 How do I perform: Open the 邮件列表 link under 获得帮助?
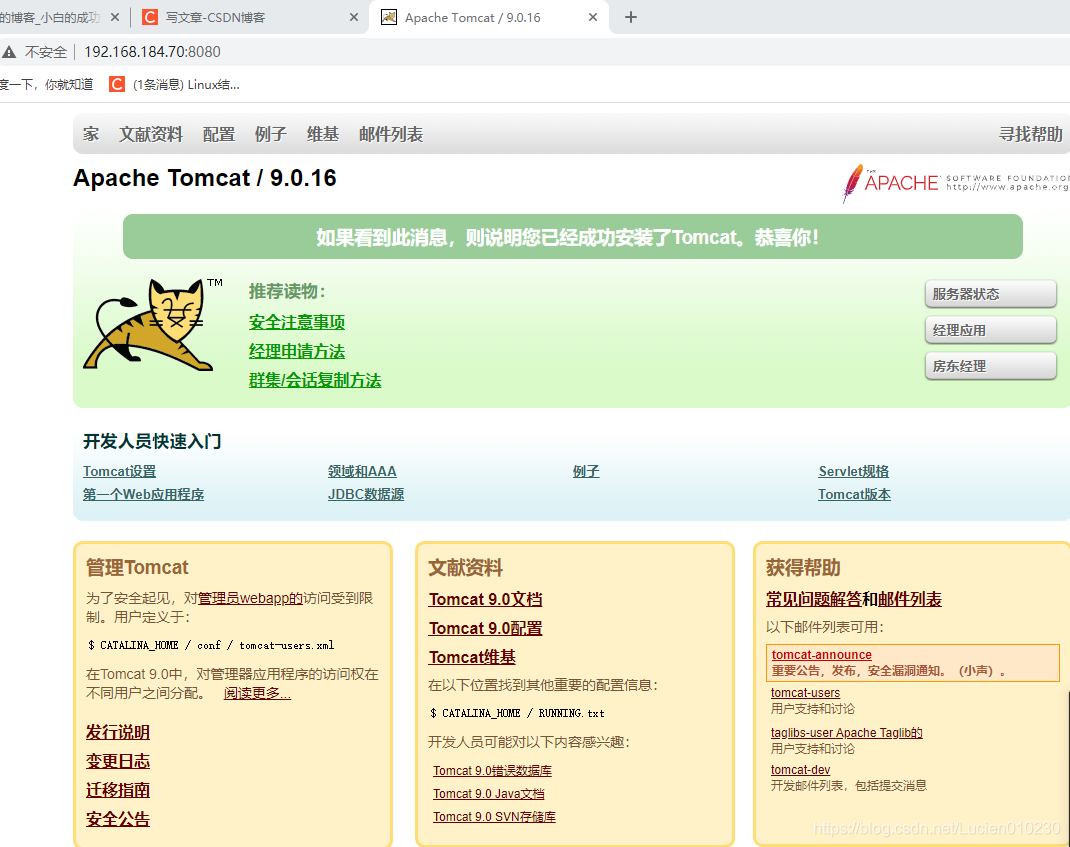[910, 599]
